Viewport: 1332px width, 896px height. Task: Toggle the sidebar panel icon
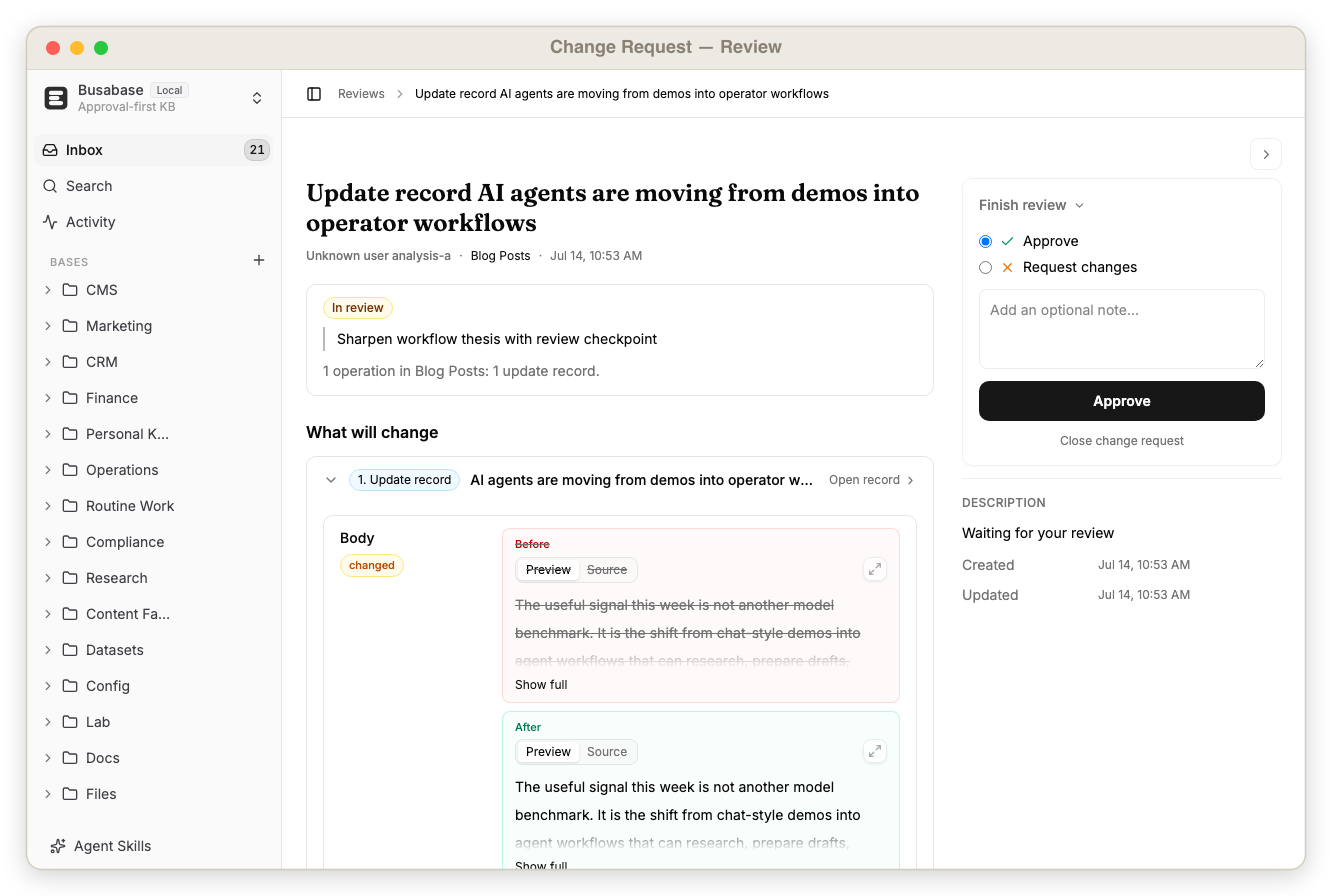pos(314,94)
